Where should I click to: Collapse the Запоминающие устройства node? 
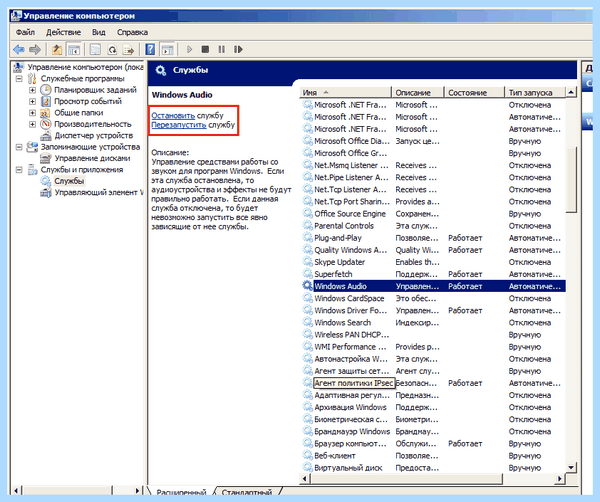click(19, 147)
